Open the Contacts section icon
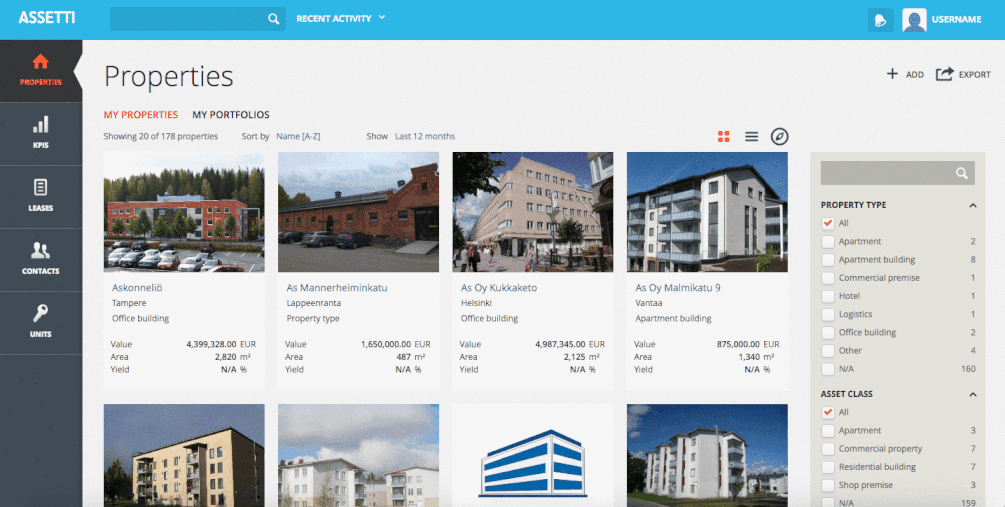1005x507 pixels. point(40,251)
